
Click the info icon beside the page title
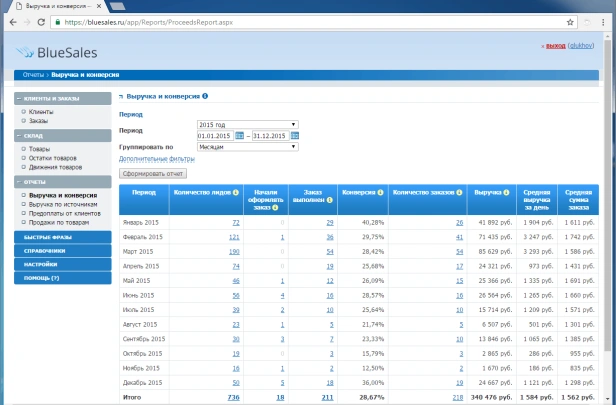205,96
